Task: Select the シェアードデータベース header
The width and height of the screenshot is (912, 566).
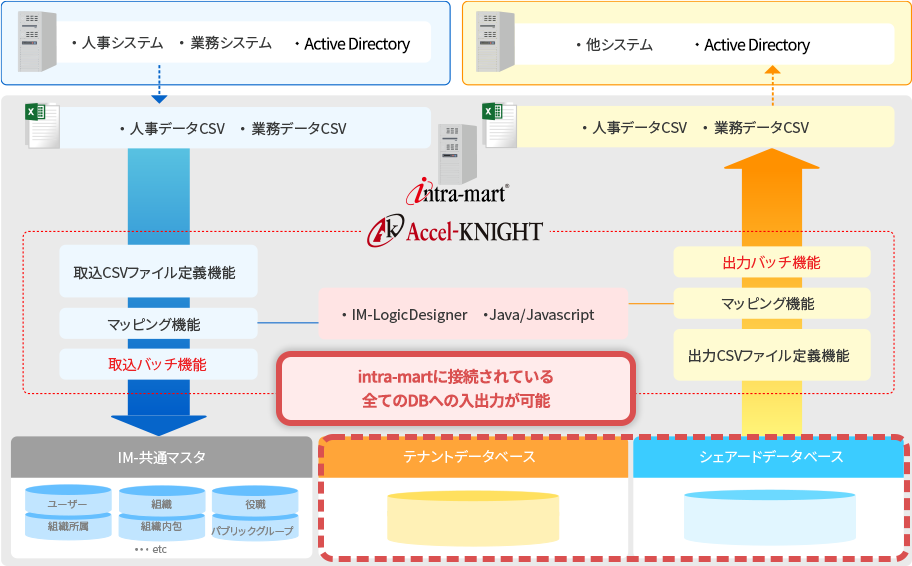Action: (x=769, y=457)
